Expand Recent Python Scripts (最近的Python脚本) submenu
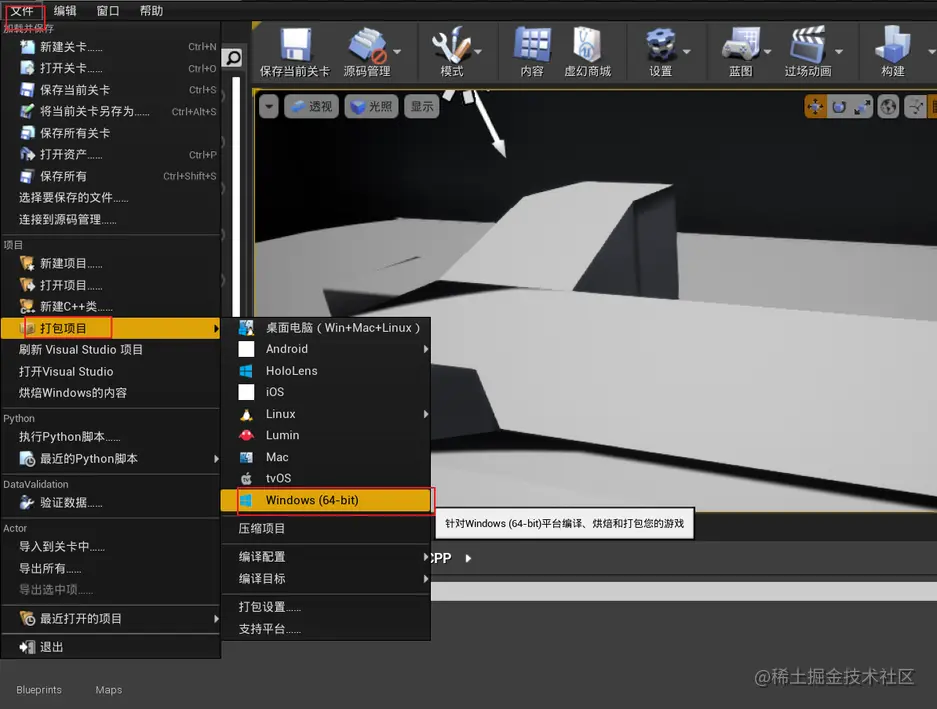 point(111,459)
